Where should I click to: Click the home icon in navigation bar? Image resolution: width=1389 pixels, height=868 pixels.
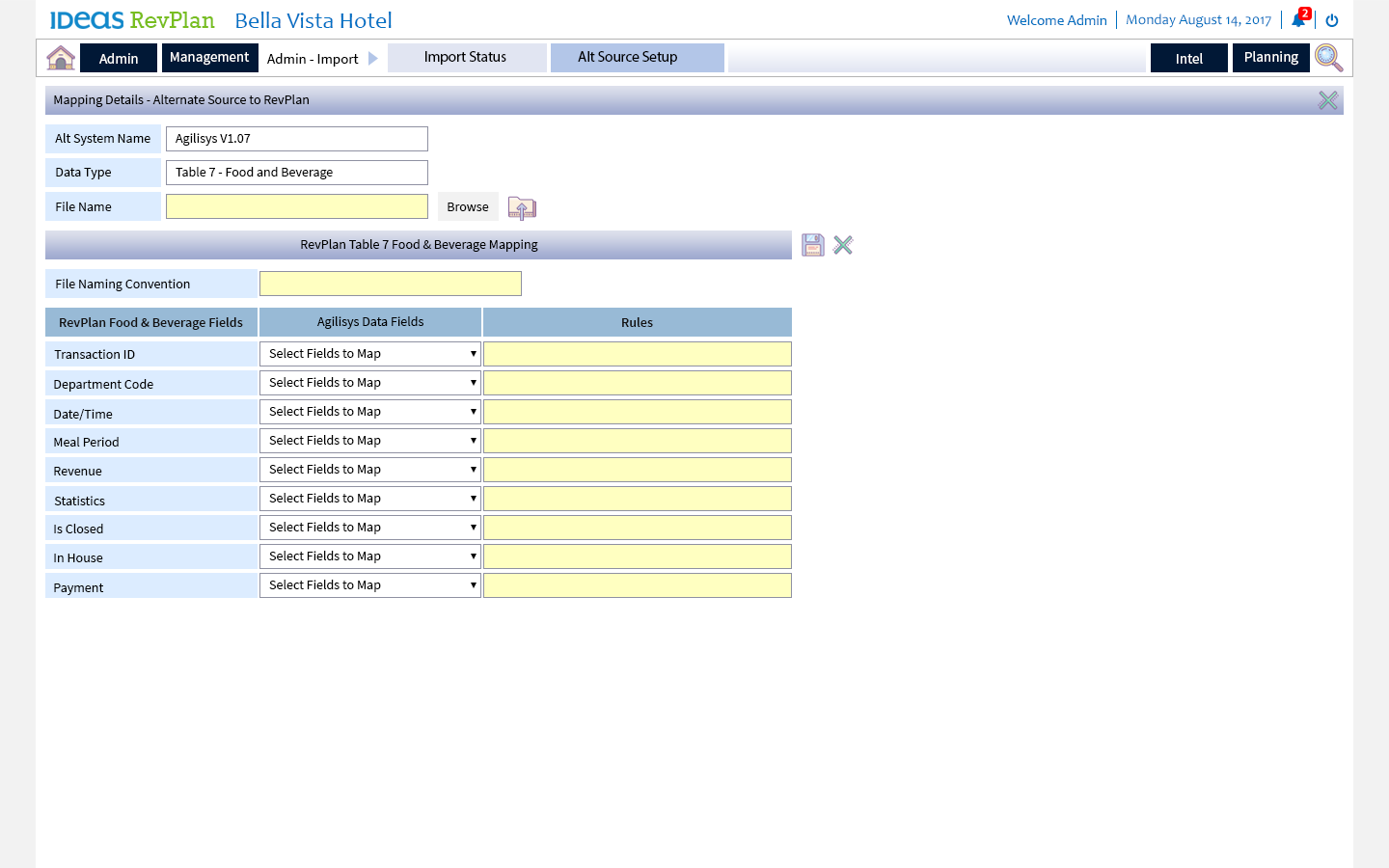coord(61,58)
